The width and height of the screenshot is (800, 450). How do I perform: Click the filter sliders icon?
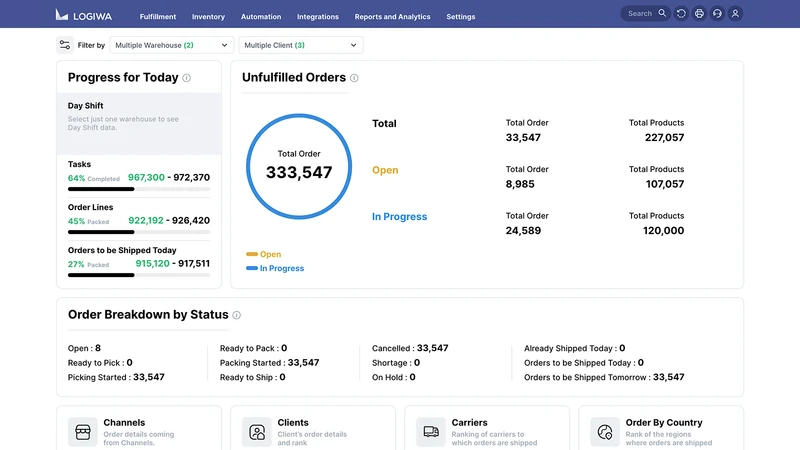pos(65,45)
